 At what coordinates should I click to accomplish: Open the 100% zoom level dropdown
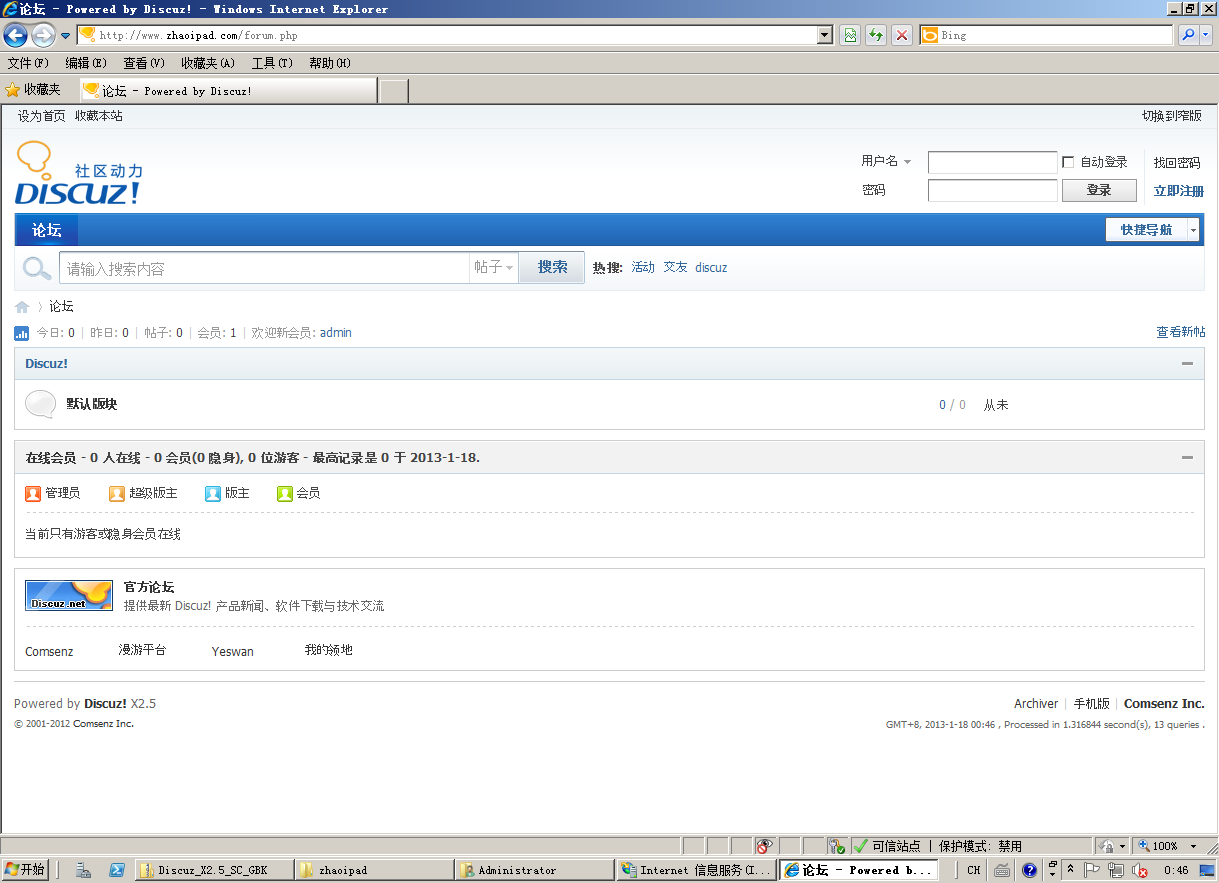coord(1193,846)
